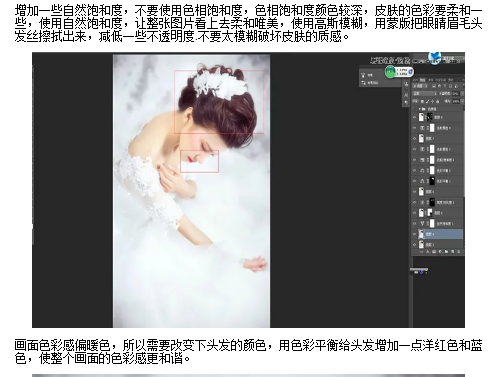Open the fx layer style icon
499x377 pixels.
click(428, 252)
